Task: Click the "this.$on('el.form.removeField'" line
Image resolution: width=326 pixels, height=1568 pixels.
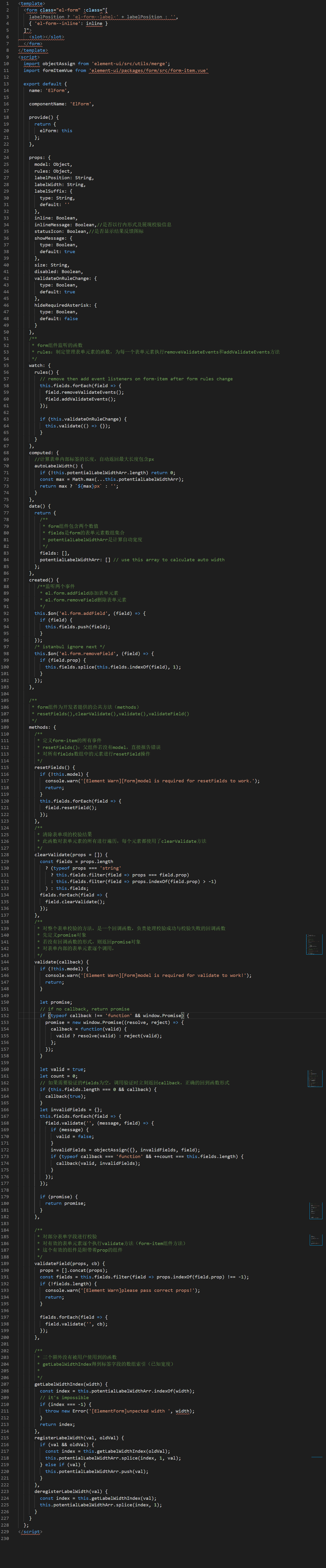Action: pos(94,654)
